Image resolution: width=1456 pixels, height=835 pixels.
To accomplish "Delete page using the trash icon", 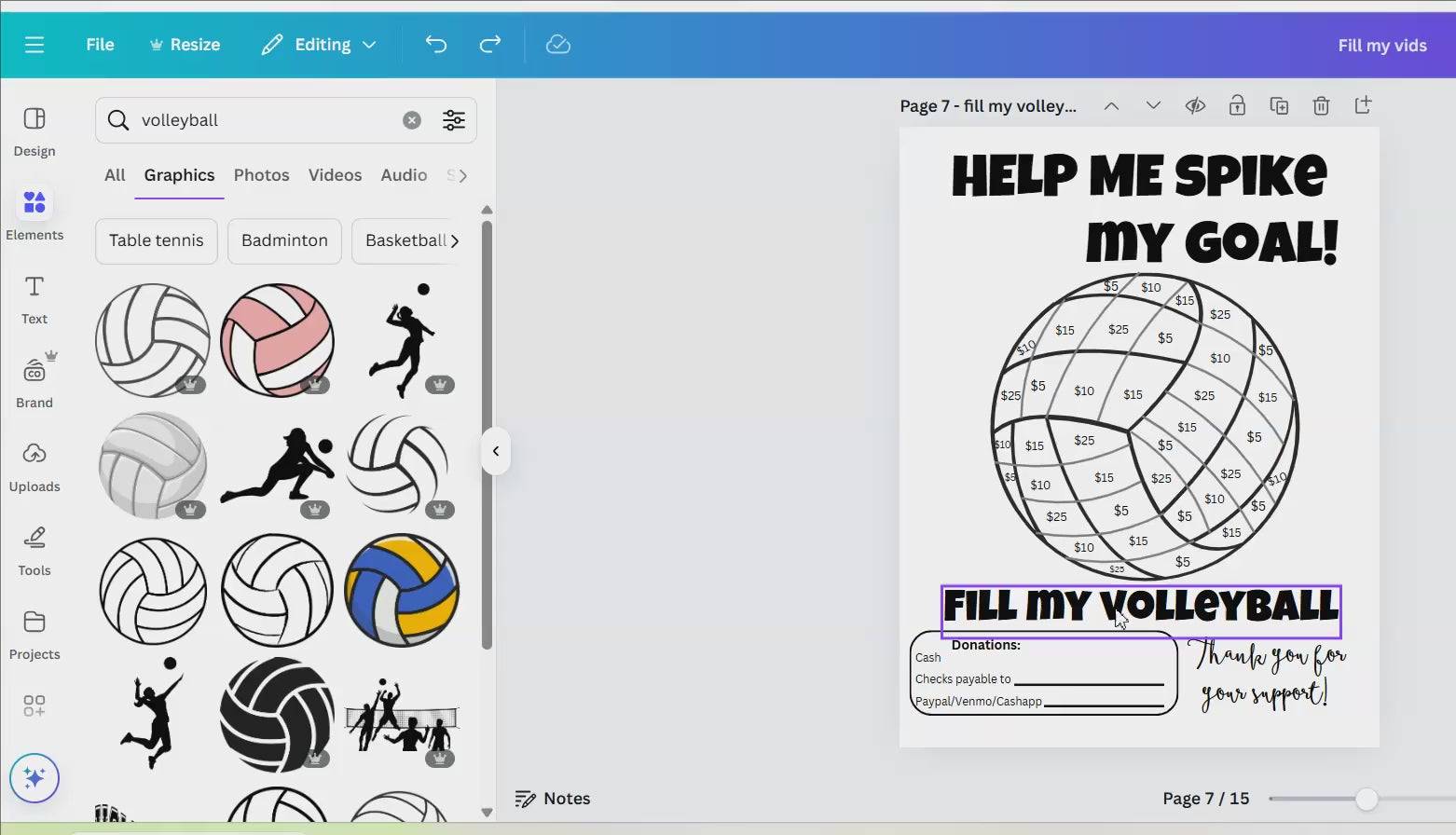I will (1321, 106).
